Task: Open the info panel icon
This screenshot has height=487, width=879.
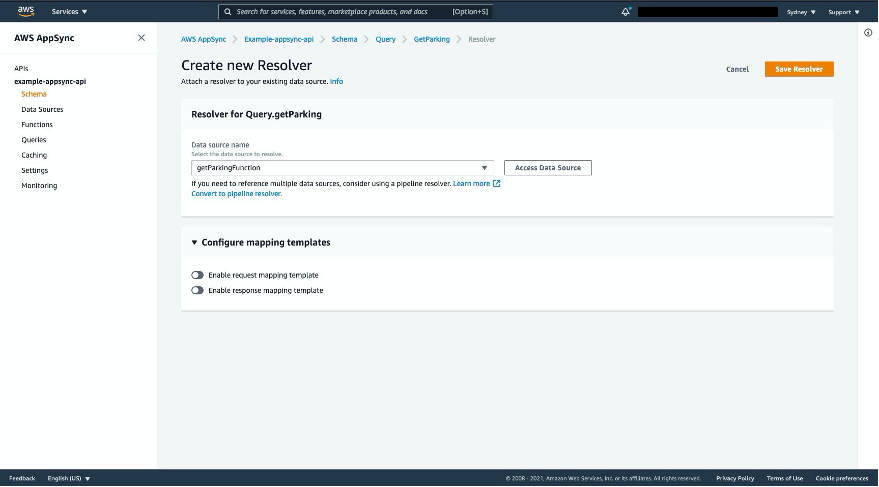Action: pyautogui.click(x=868, y=33)
